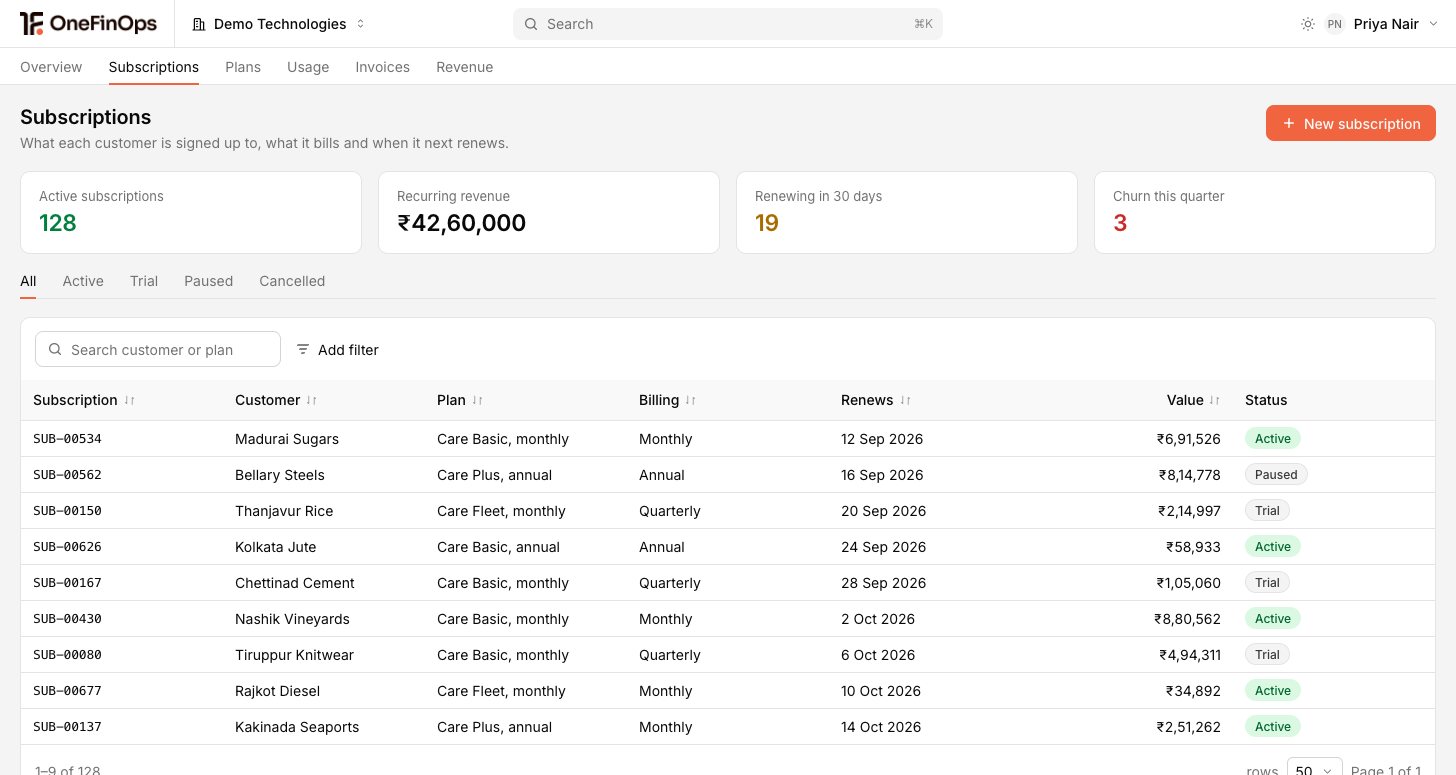Viewport: 1456px width, 775px height.
Task: Click customer Chettinad Cement
Action: pyautogui.click(x=295, y=583)
